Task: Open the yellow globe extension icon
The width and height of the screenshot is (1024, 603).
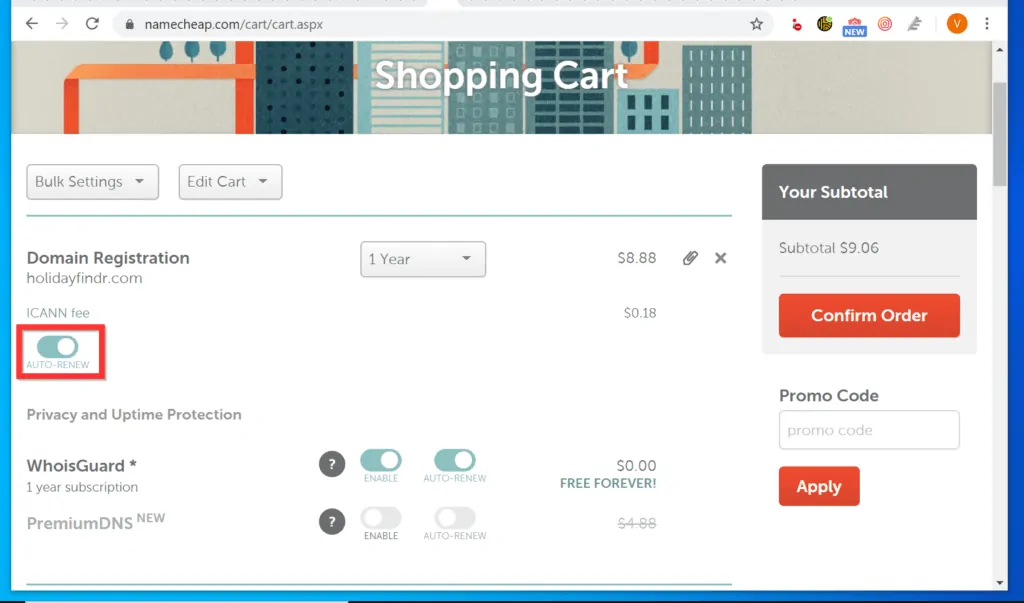Action: coord(825,24)
